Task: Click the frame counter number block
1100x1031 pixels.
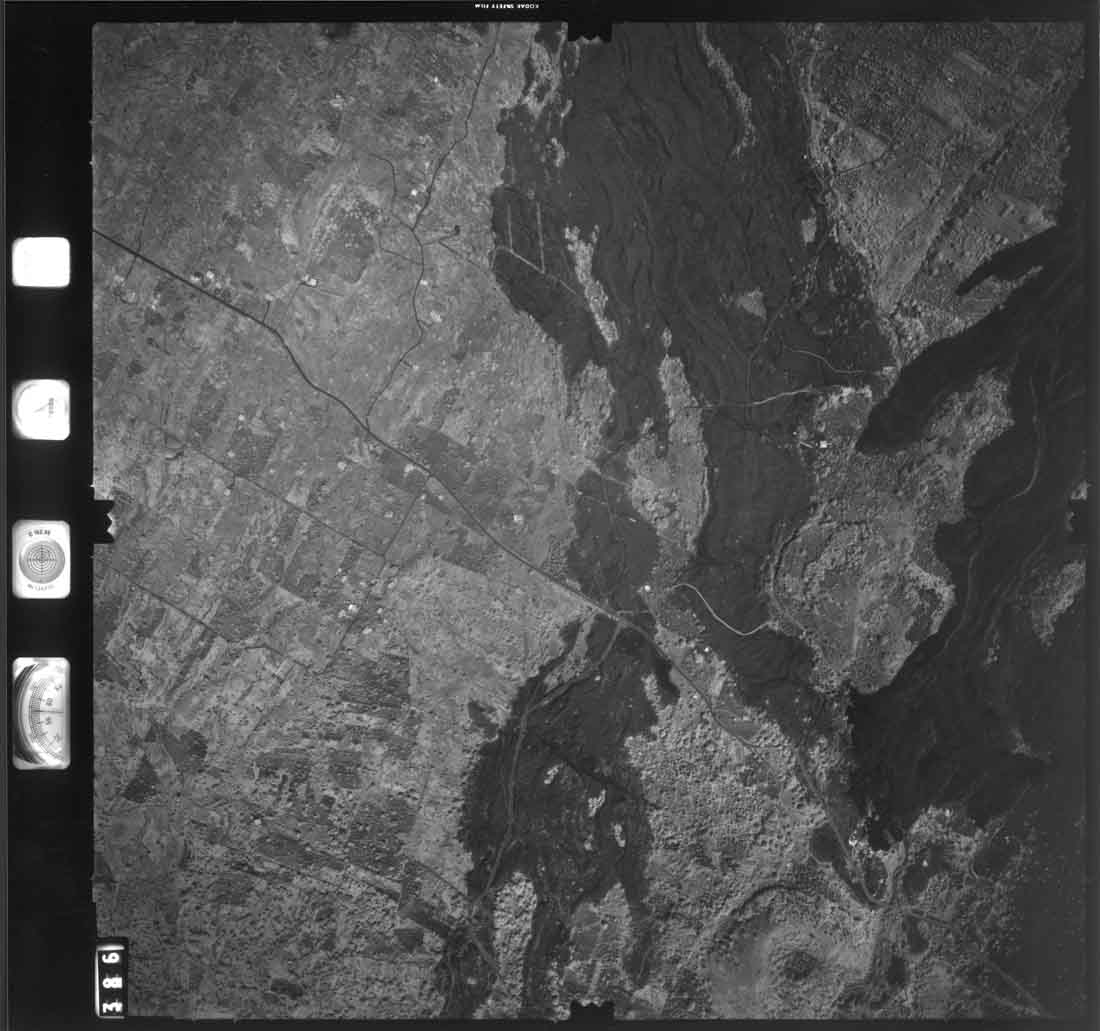Action: (x=110, y=977)
